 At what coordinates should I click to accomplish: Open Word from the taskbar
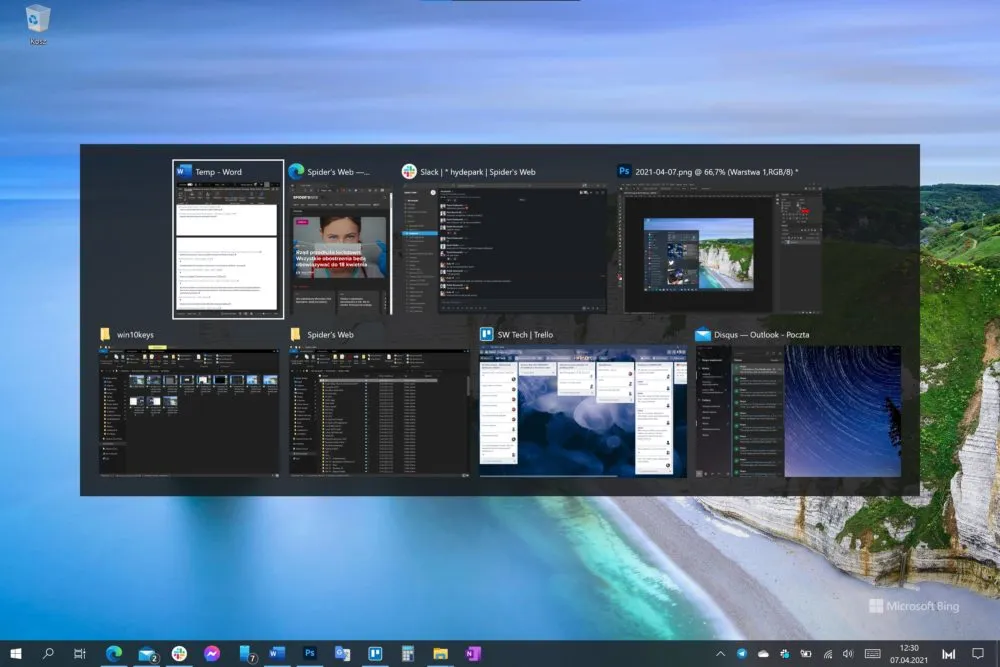tap(277, 654)
